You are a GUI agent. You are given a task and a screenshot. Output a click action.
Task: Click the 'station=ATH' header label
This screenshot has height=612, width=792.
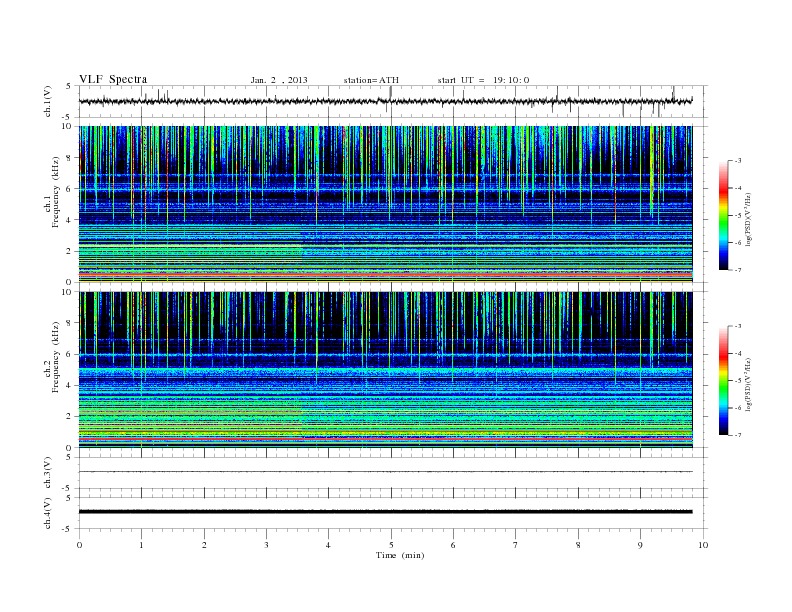point(371,80)
